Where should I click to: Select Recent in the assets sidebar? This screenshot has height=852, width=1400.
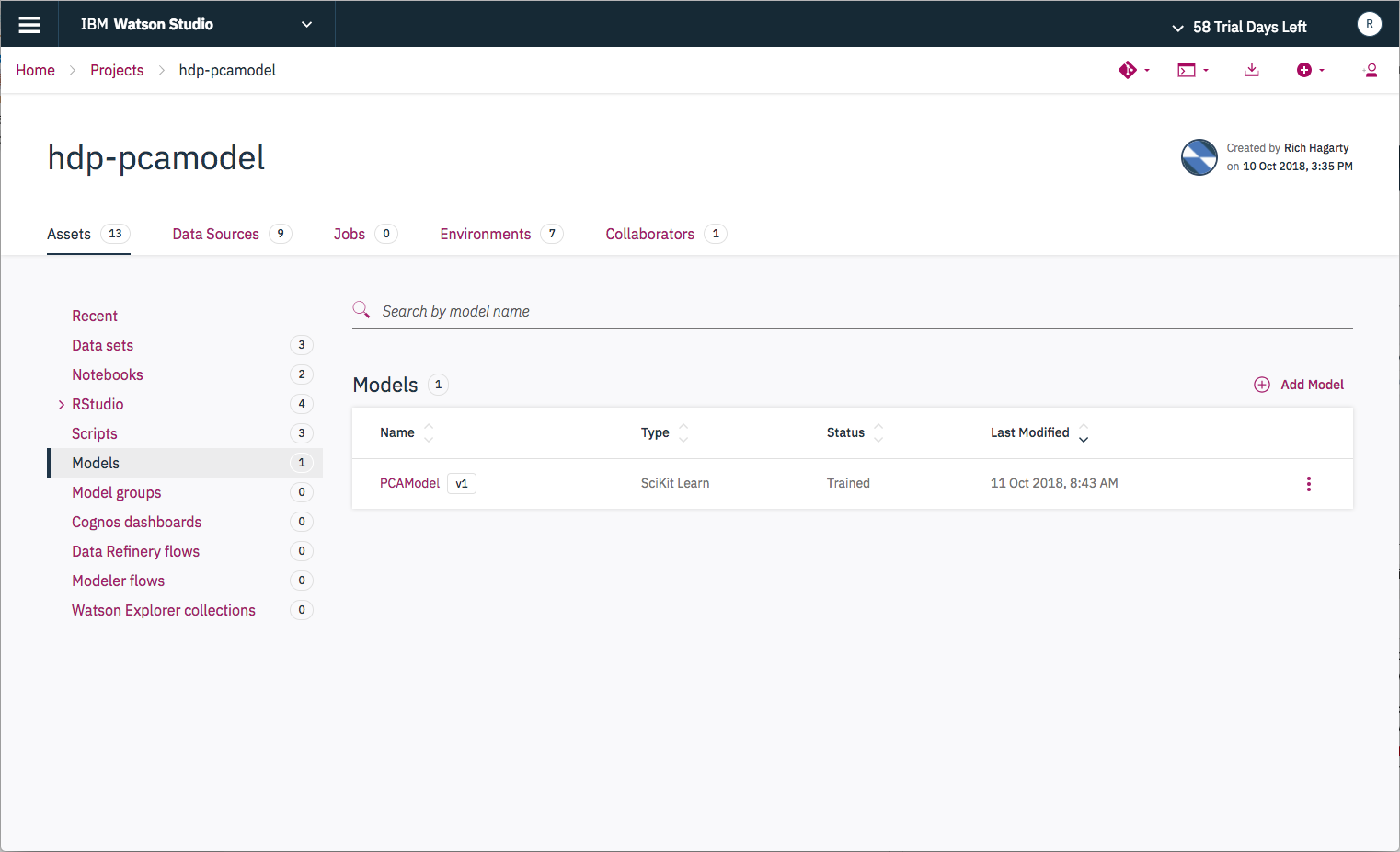(95, 316)
